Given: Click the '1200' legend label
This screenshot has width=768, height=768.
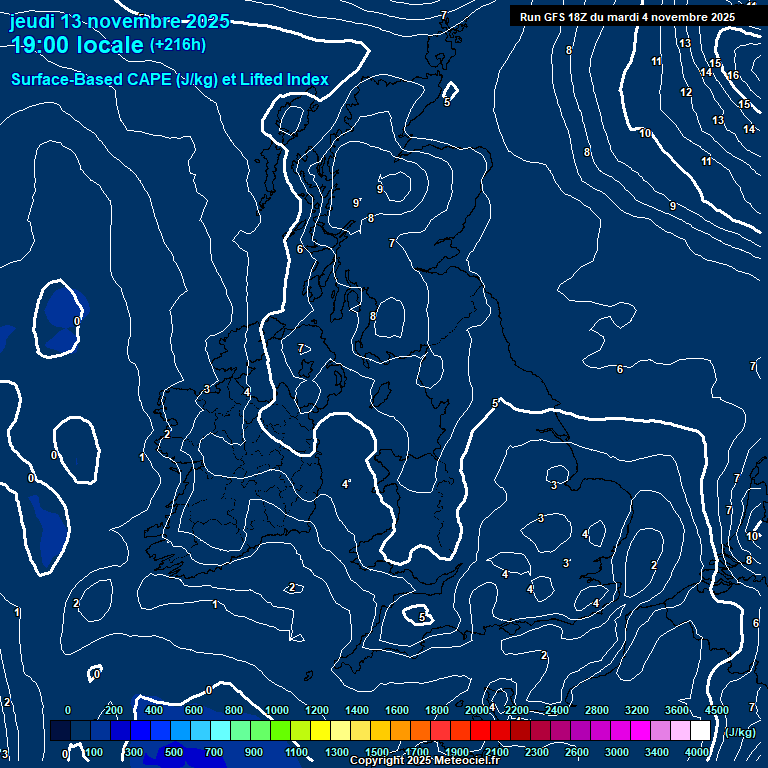Looking at the screenshot, I should pos(317,710).
